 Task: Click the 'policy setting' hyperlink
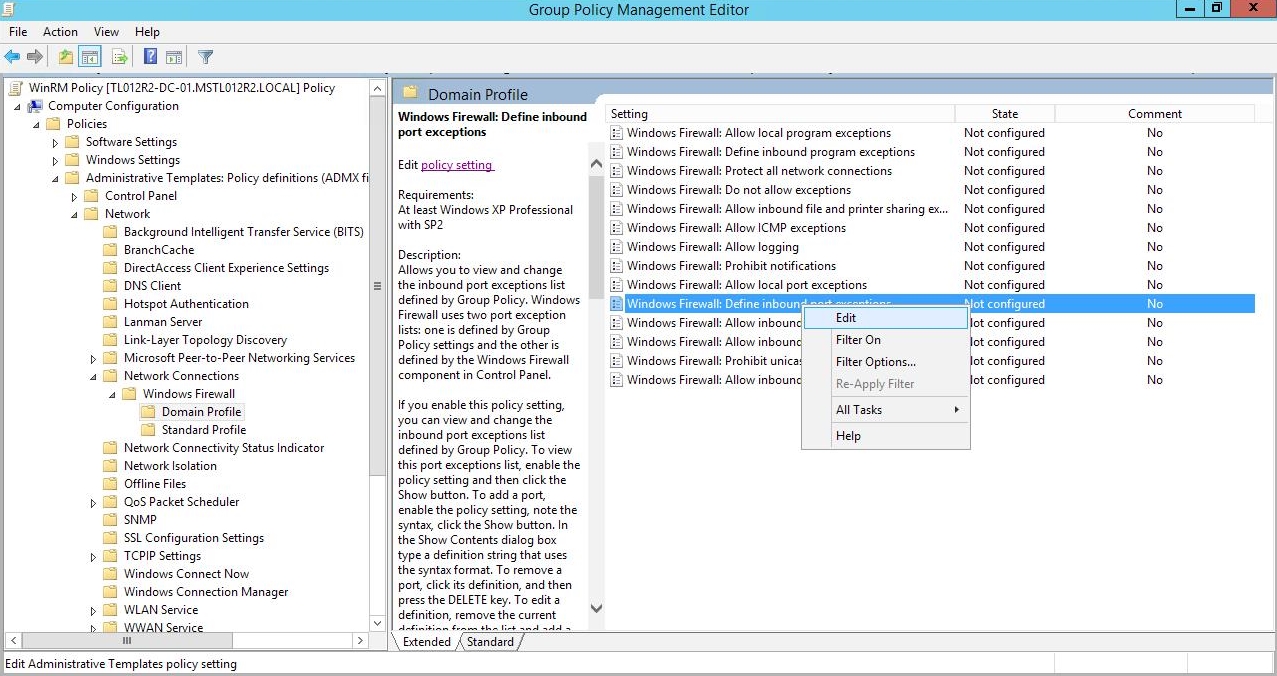(x=457, y=165)
